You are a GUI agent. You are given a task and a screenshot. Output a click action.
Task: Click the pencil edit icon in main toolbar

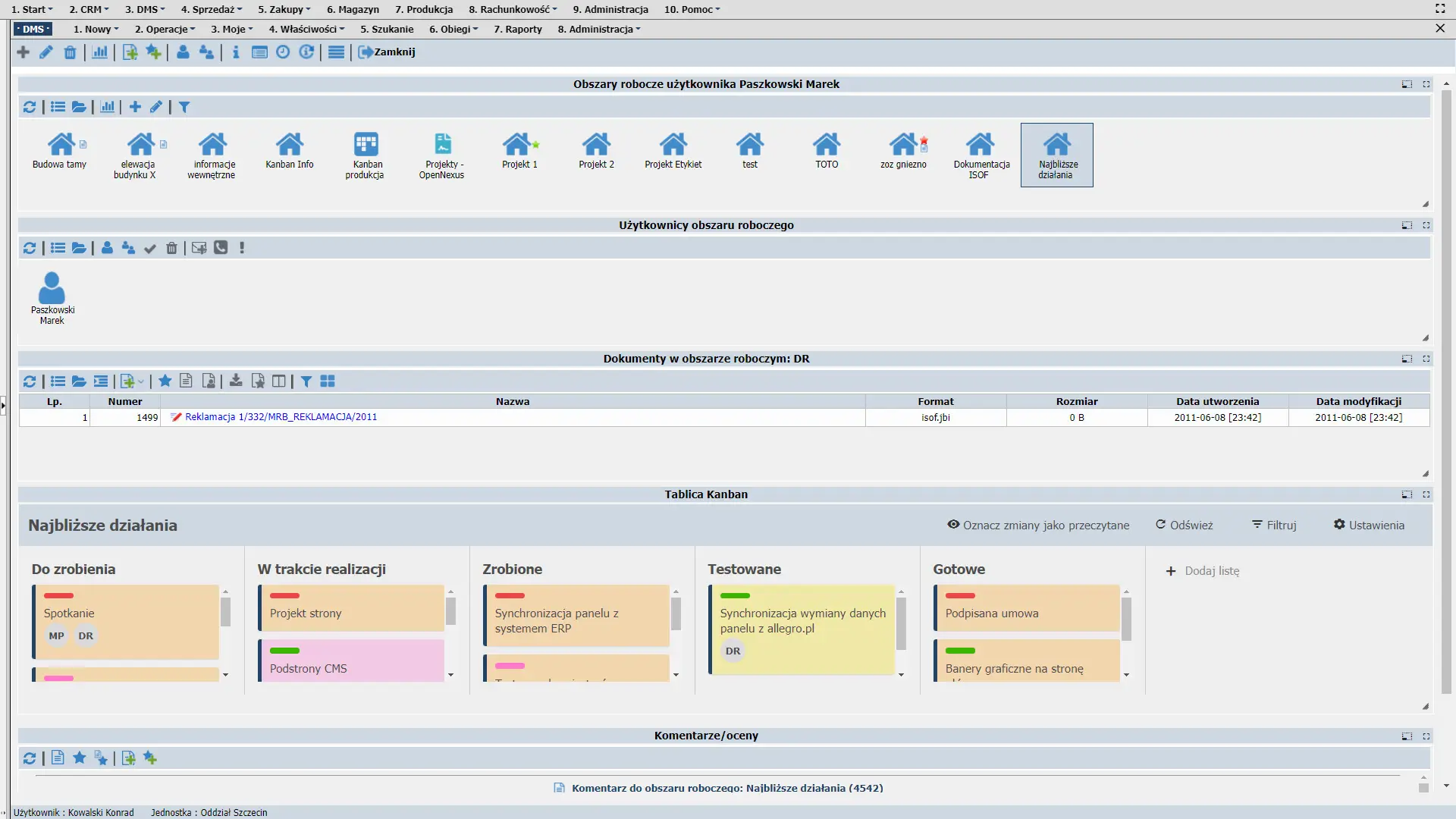46,52
